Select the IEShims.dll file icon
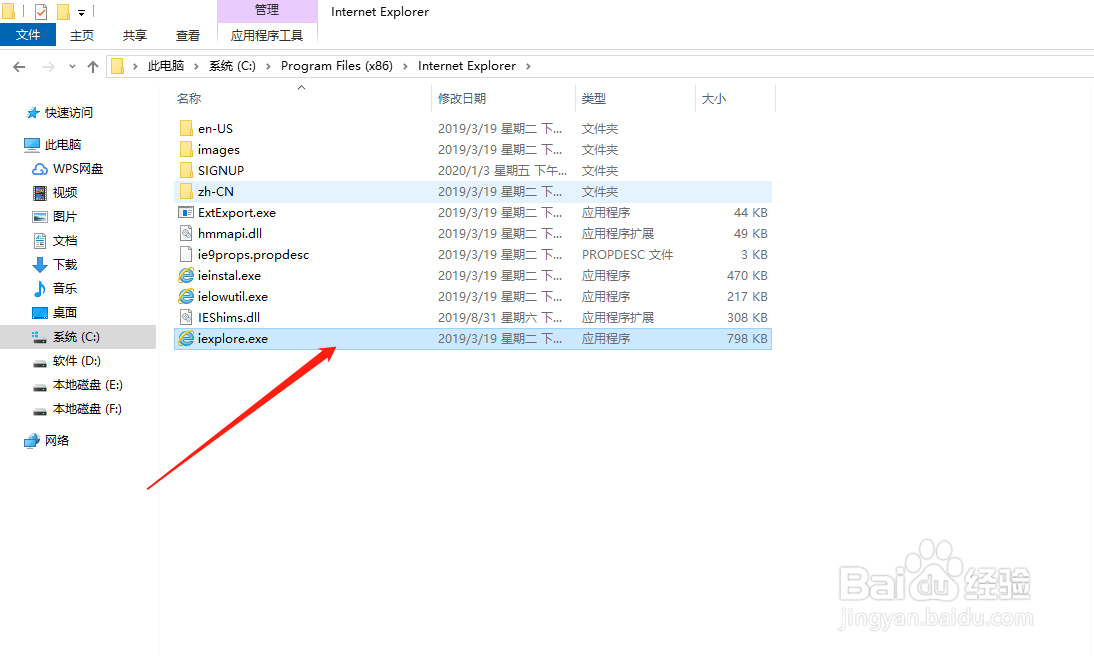The image size is (1094, 656). point(186,317)
